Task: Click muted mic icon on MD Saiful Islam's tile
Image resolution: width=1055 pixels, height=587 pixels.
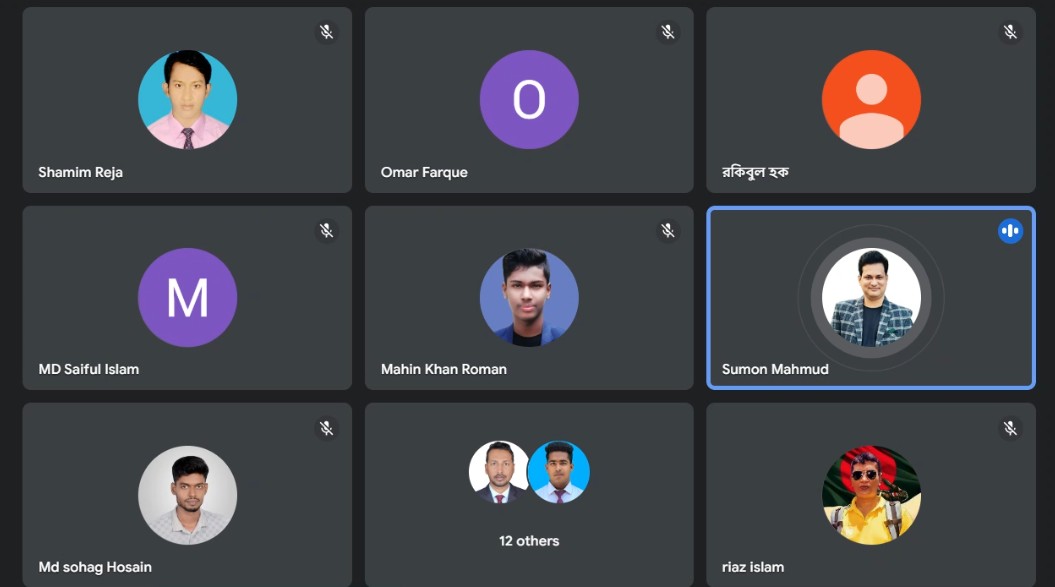Action: (326, 231)
